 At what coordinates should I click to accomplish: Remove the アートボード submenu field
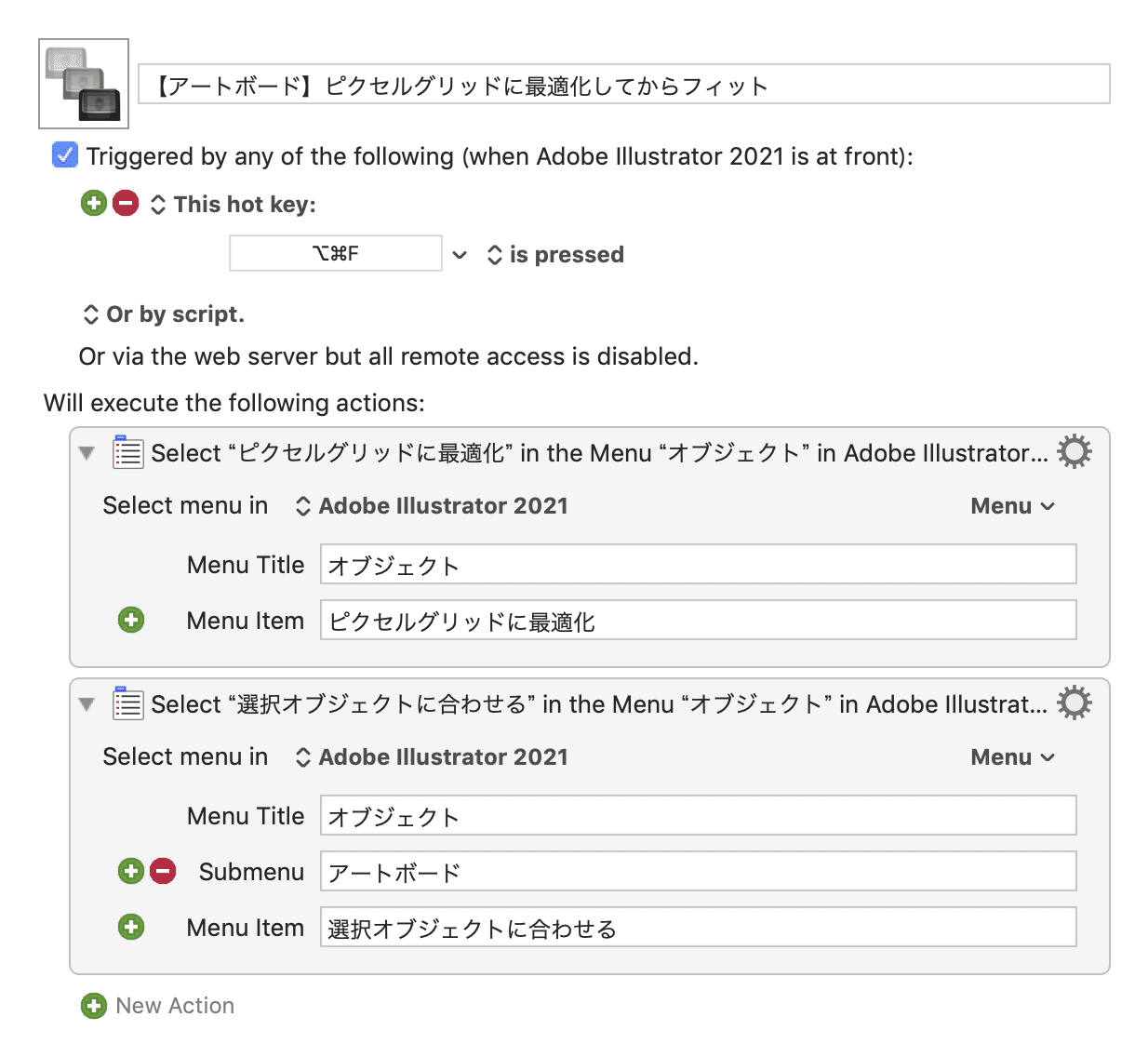(x=164, y=871)
